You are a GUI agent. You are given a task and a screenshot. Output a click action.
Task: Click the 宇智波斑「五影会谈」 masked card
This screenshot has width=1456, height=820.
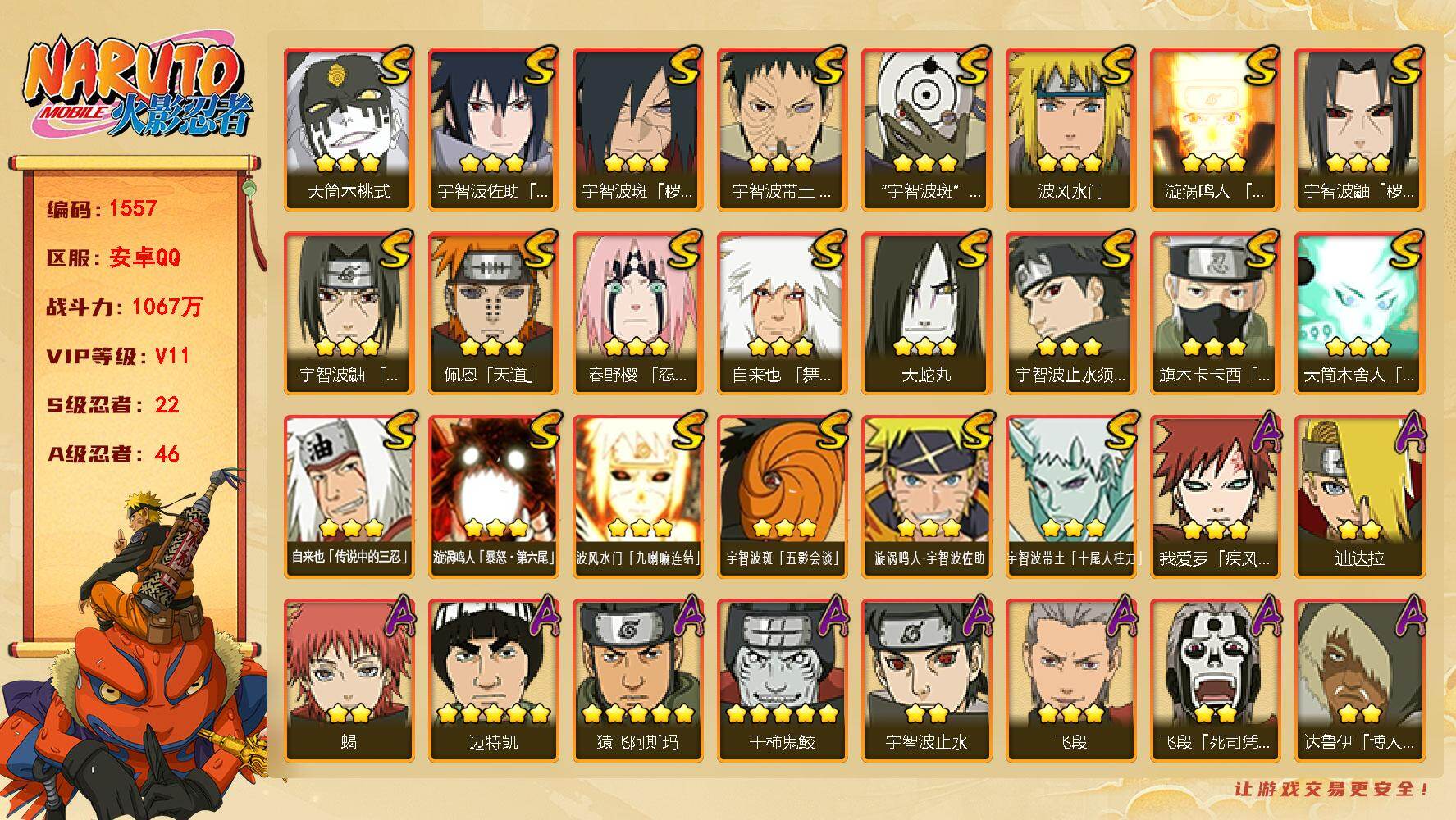(x=783, y=497)
